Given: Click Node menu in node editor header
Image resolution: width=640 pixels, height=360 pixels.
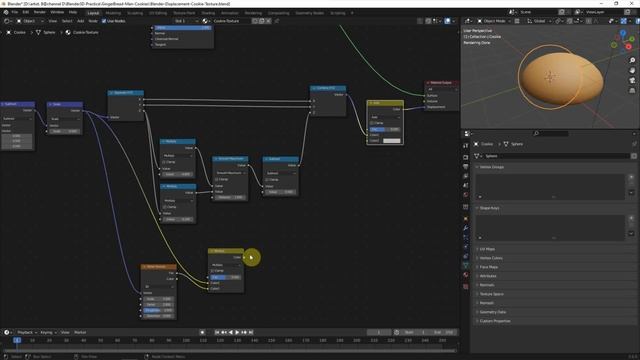Looking at the screenshot, I should [93, 21].
